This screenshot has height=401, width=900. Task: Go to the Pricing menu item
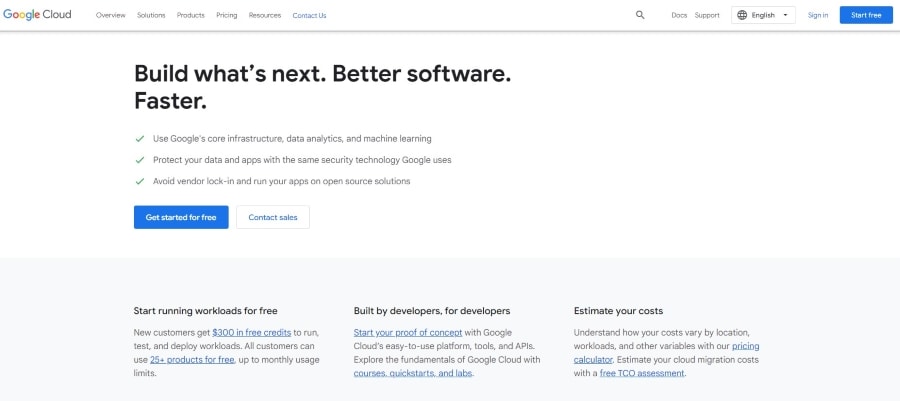coord(227,15)
